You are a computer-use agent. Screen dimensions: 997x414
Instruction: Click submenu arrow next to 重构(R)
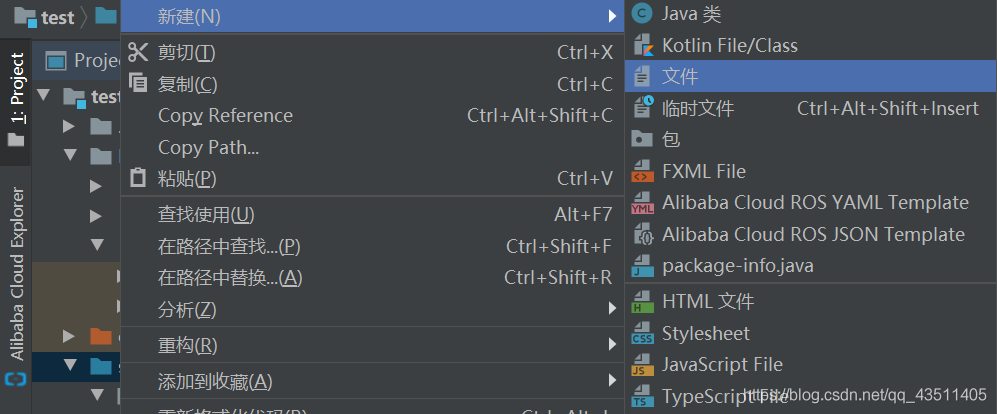click(612, 345)
